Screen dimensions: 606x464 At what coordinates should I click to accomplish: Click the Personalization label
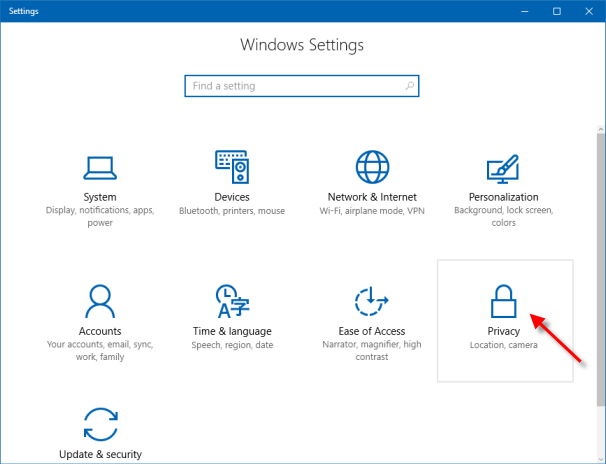(504, 197)
